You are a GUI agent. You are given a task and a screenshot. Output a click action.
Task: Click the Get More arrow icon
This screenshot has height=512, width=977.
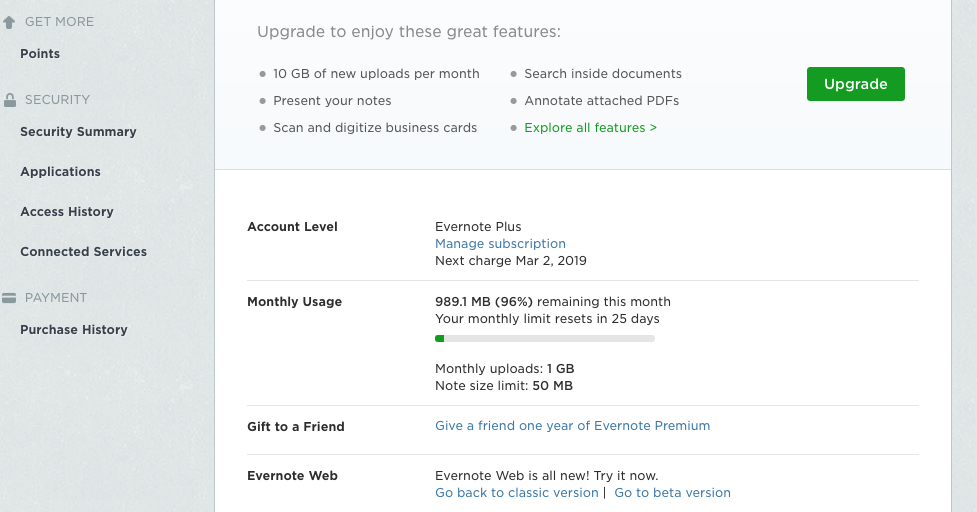pos(9,22)
